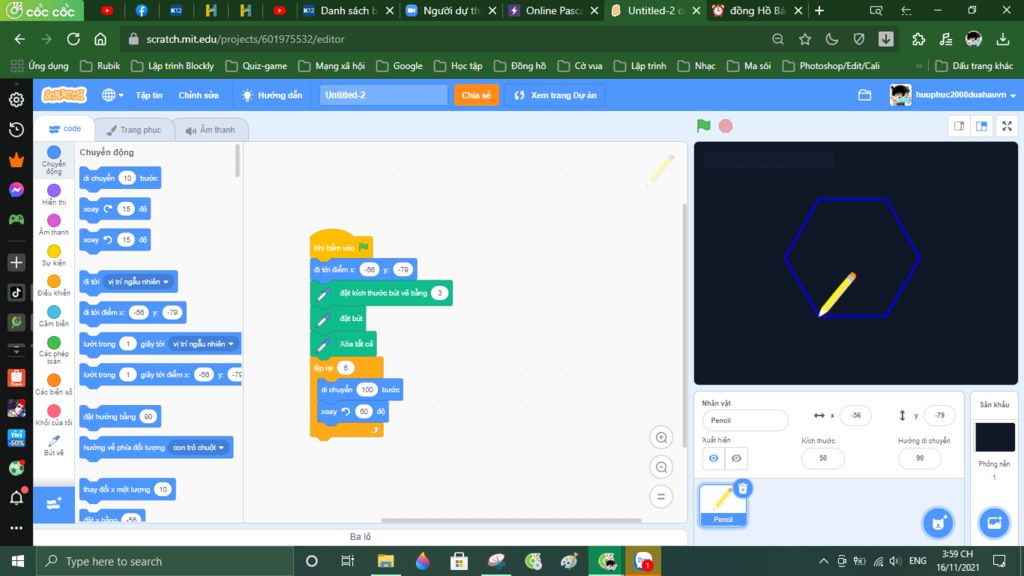This screenshot has height=576, width=1024.
Task: Reset workspace zoom to default
Action: (x=661, y=496)
